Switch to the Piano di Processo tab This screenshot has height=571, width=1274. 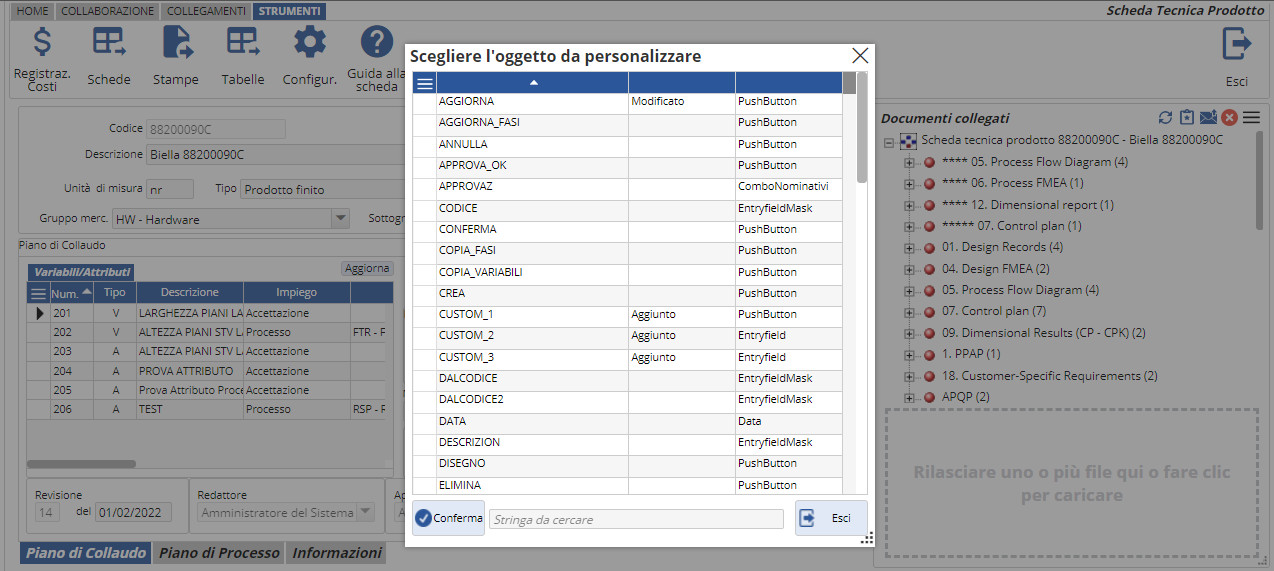point(219,553)
